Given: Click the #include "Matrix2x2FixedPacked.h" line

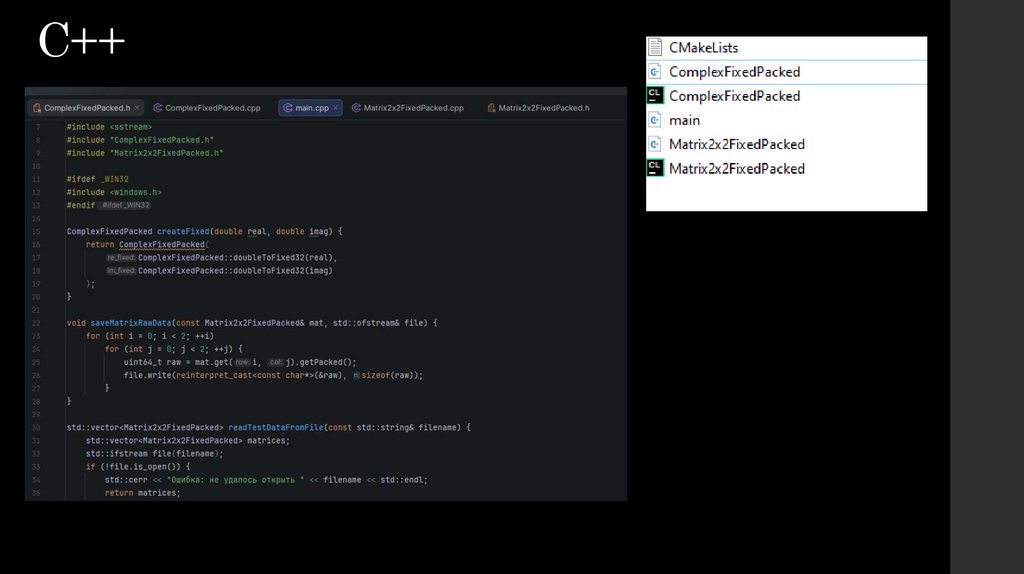Looking at the screenshot, I should (x=145, y=153).
